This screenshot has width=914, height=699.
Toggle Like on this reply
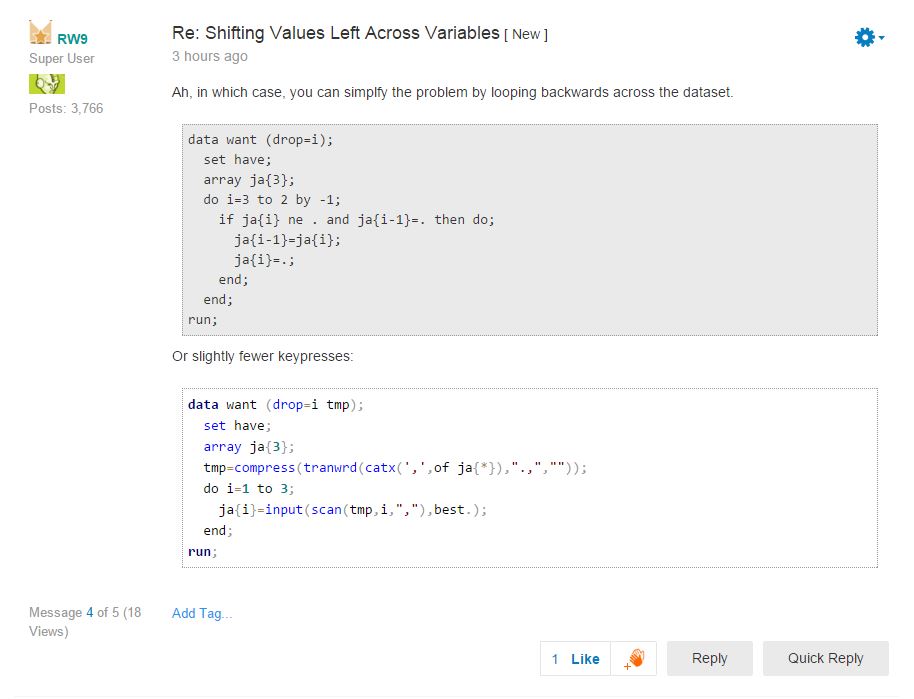(x=585, y=658)
